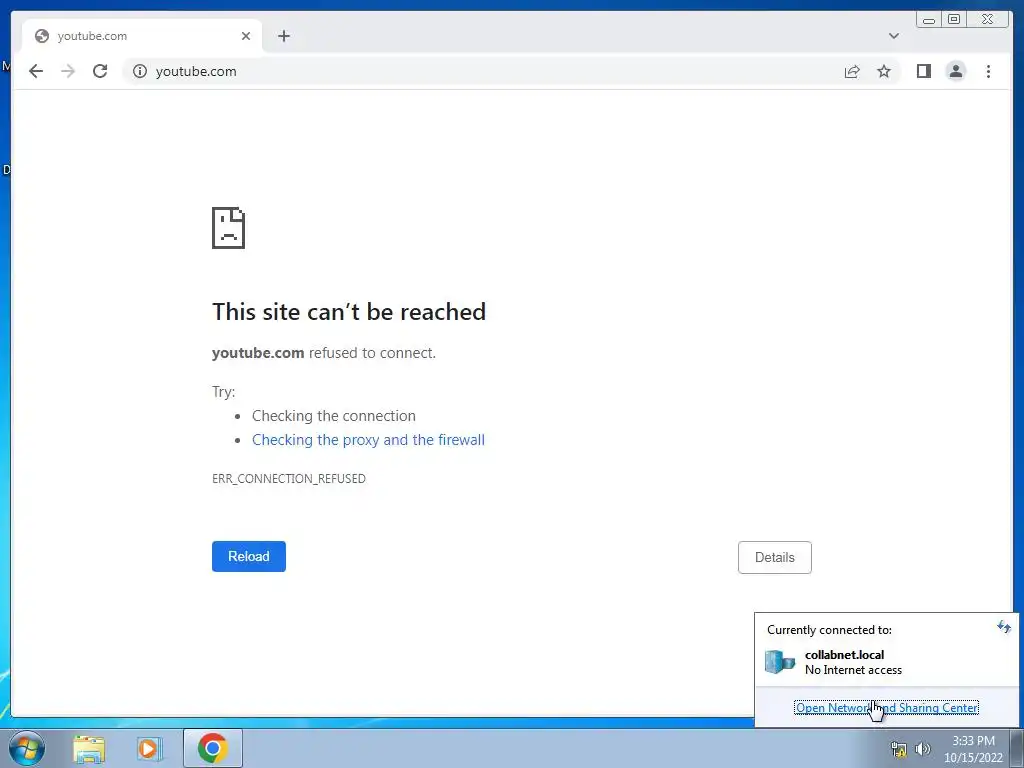Close the youtube.com tab
Screen dimensions: 1024x768
[246, 36]
